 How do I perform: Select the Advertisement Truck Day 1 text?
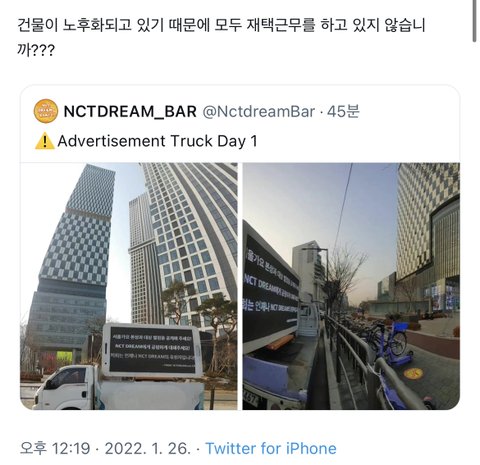[157, 141]
